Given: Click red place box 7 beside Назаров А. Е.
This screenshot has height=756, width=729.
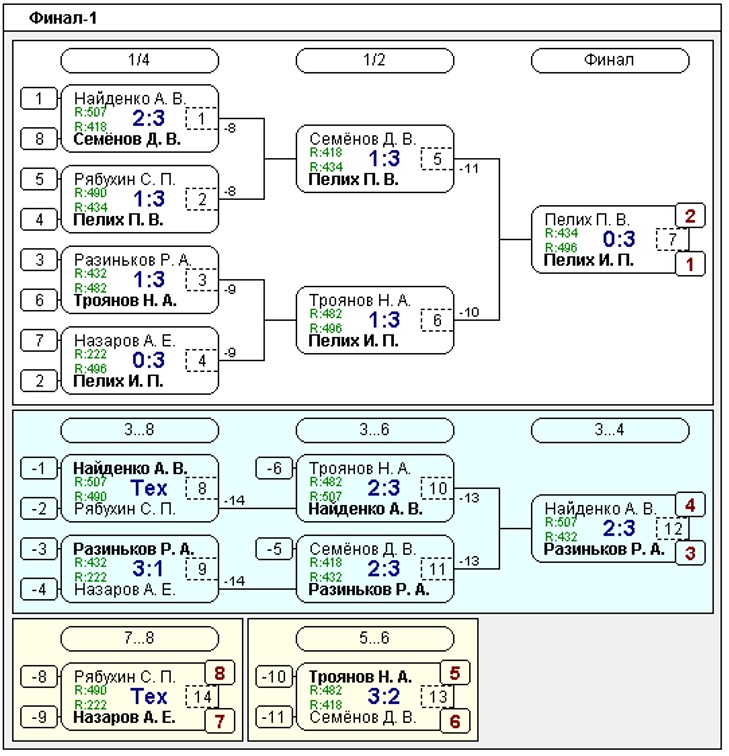Looking at the screenshot, I should [219, 721].
